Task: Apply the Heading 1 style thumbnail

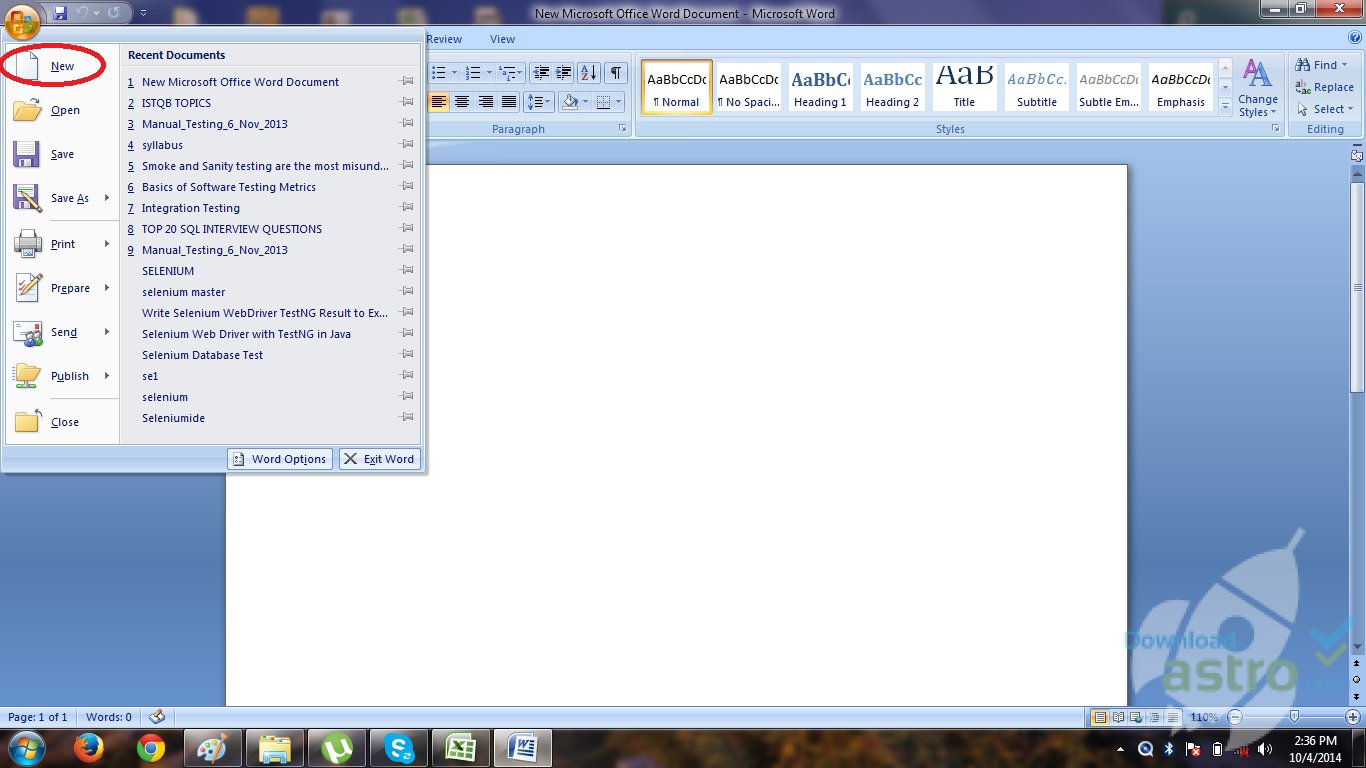Action: pyautogui.click(x=820, y=87)
